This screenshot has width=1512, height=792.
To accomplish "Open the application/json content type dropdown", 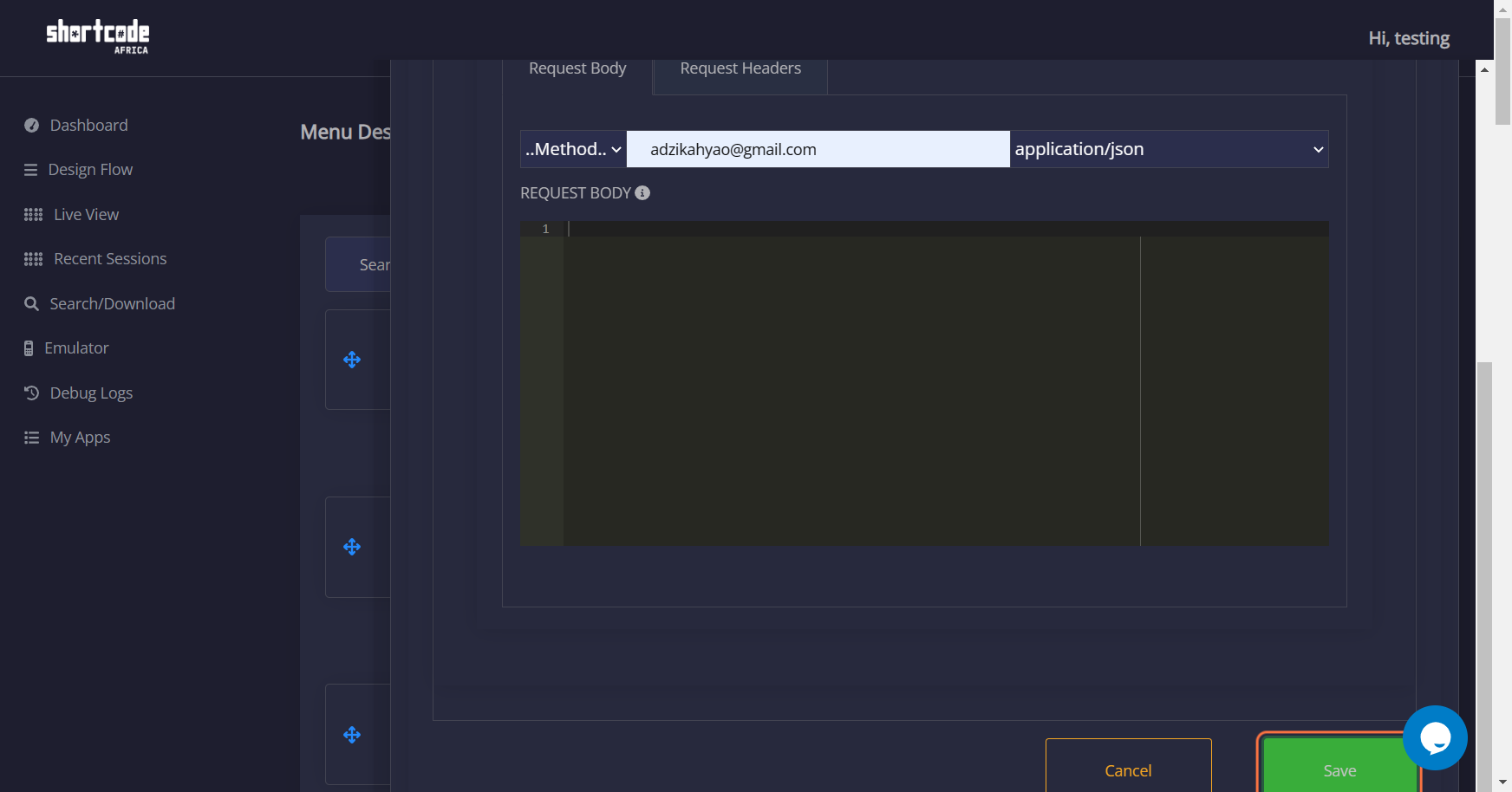I will 1169,149.
